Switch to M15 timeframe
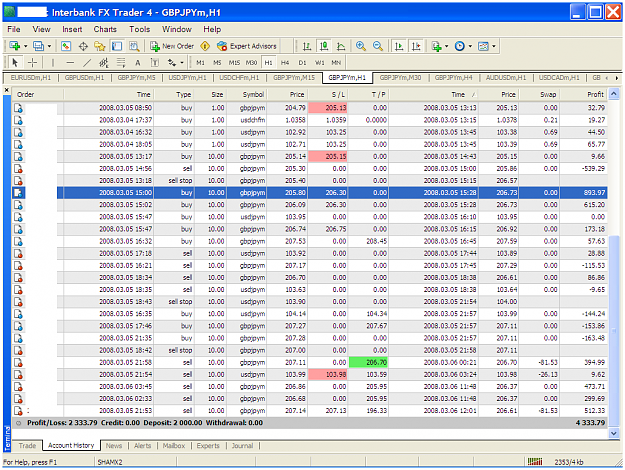The width and height of the screenshot is (625, 470). pyautogui.click(x=234, y=63)
